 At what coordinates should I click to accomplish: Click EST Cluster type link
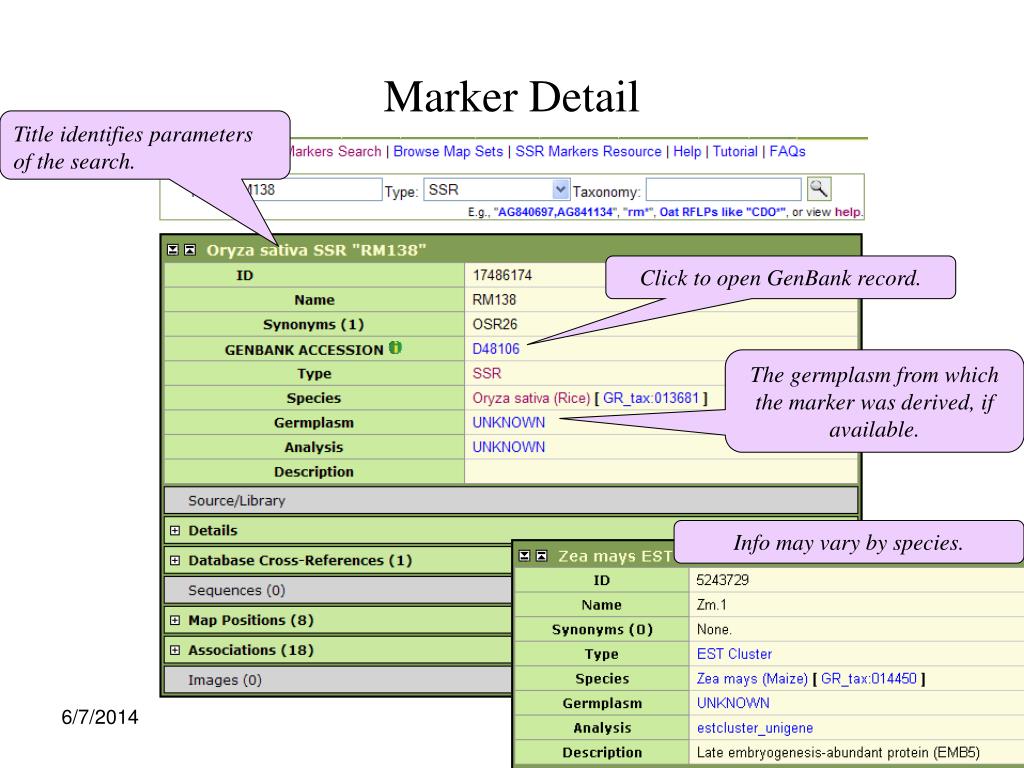coord(734,654)
